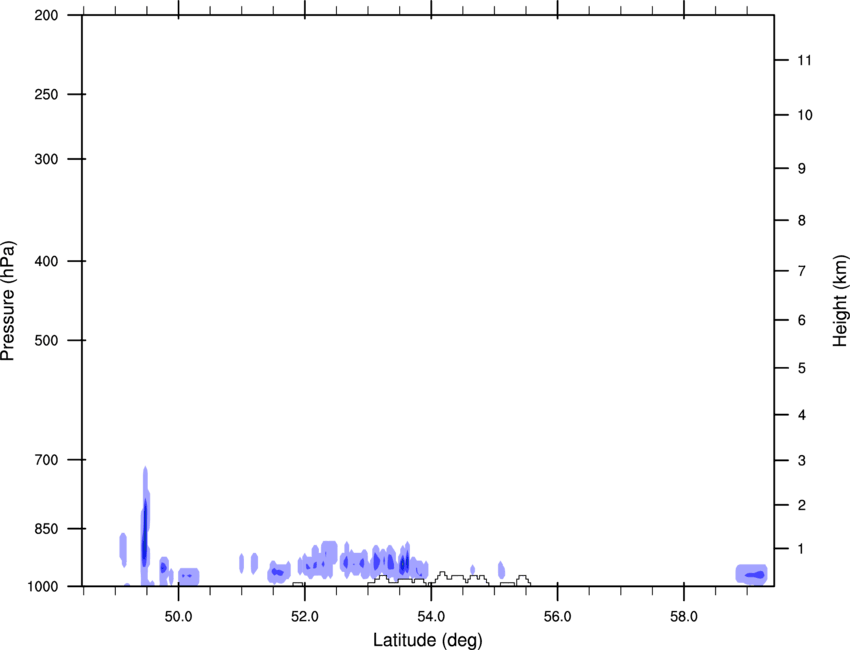Image resolution: width=850 pixels, height=650 pixels.
Task: Click the 52.0 latitude tick label
Action: [x=305, y=617]
